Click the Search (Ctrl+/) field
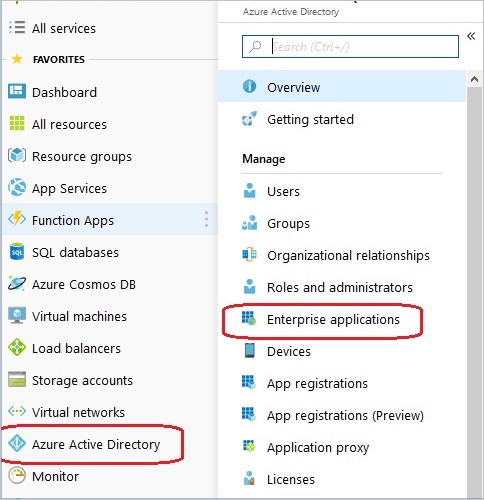Viewport: 484px width, 500px height. (350, 46)
